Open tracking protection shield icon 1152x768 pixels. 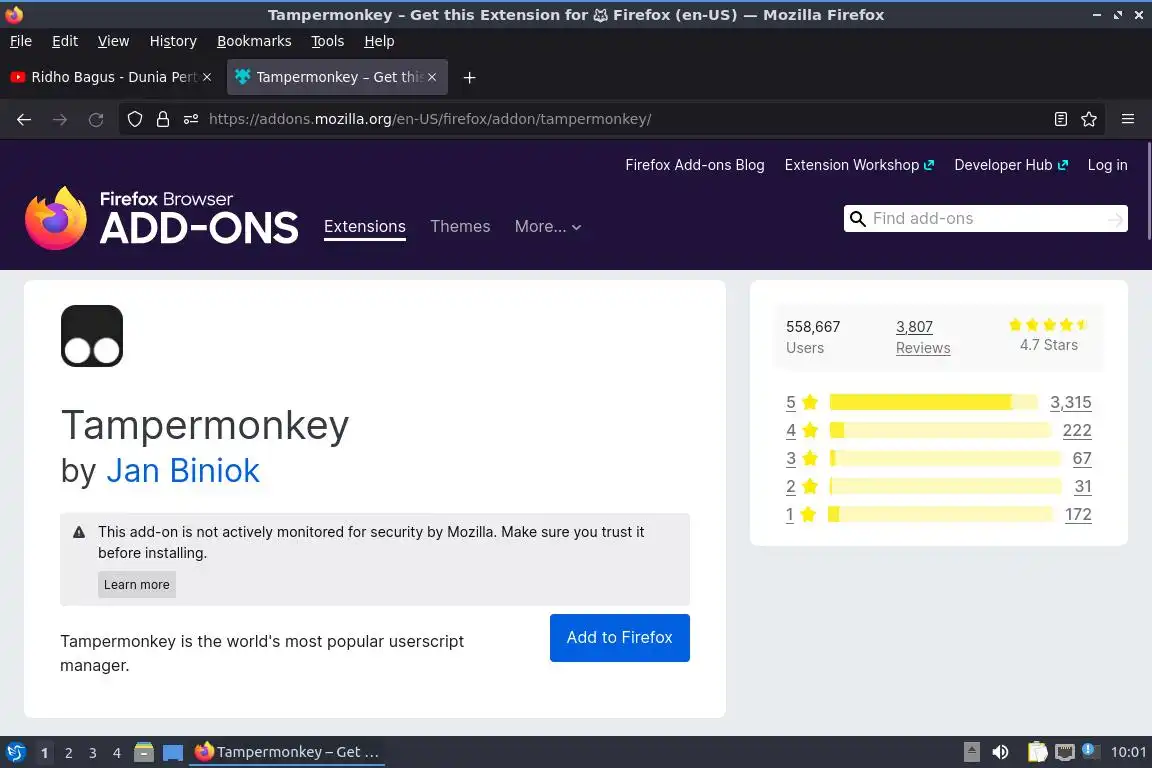point(134,119)
